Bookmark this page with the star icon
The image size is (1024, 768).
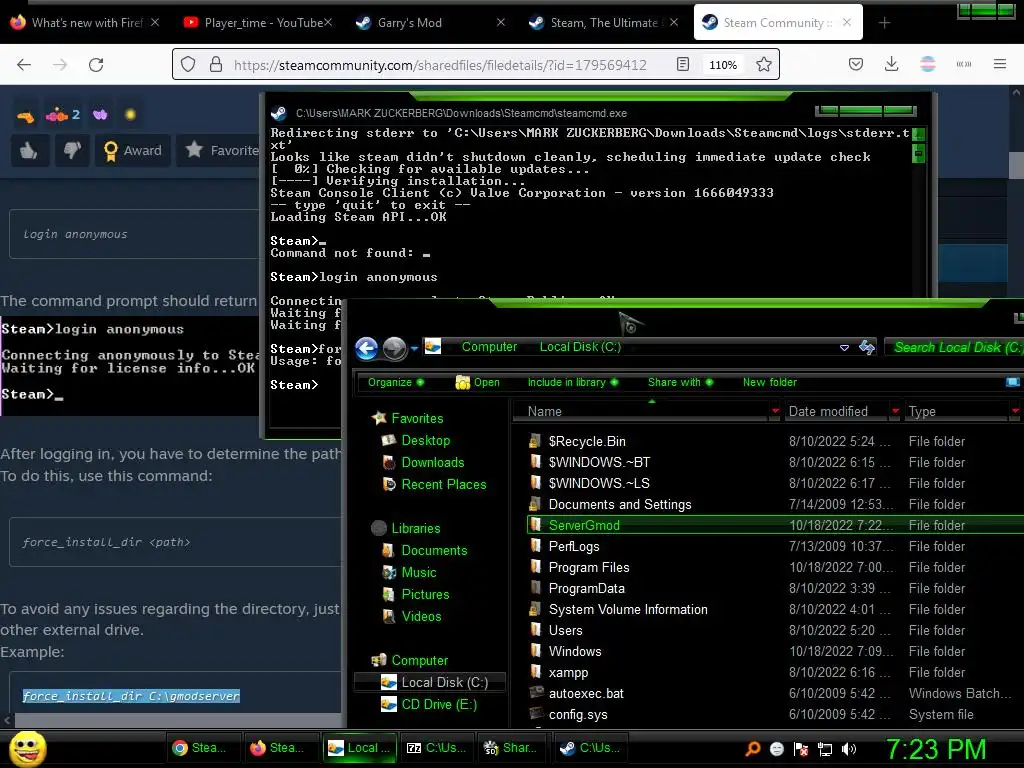(x=763, y=64)
